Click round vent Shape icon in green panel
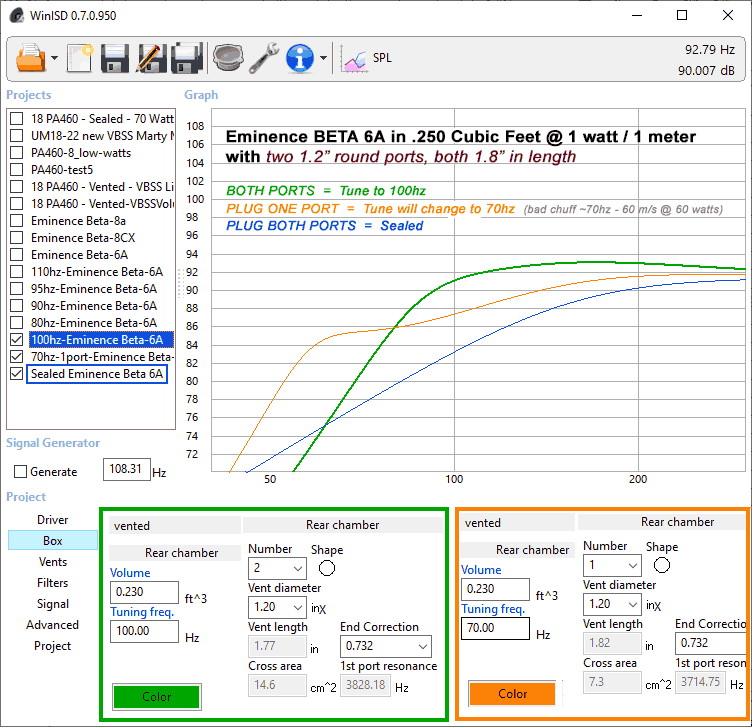 coord(327,568)
